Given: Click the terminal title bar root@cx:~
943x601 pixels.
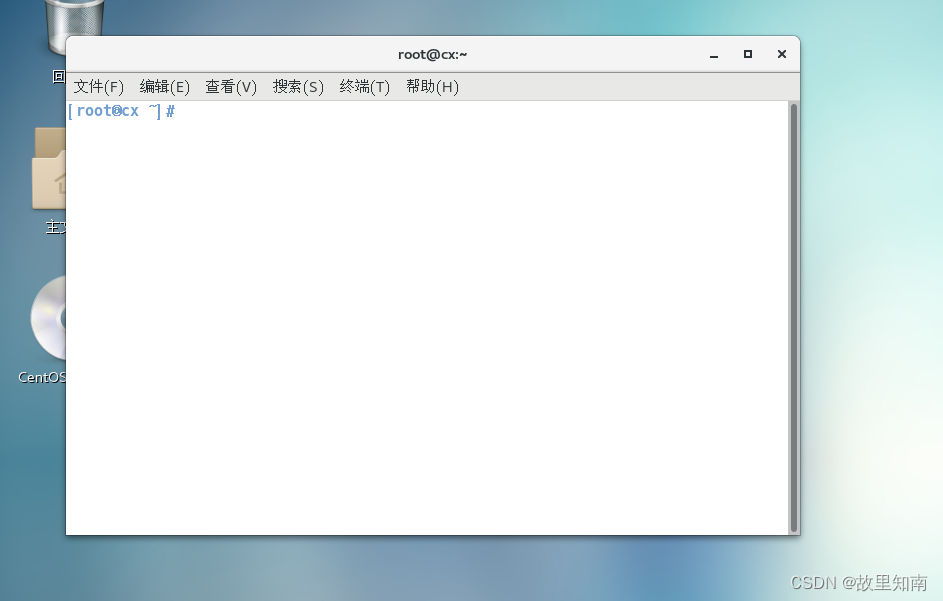Looking at the screenshot, I should pyautogui.click(x=432, y=55).
